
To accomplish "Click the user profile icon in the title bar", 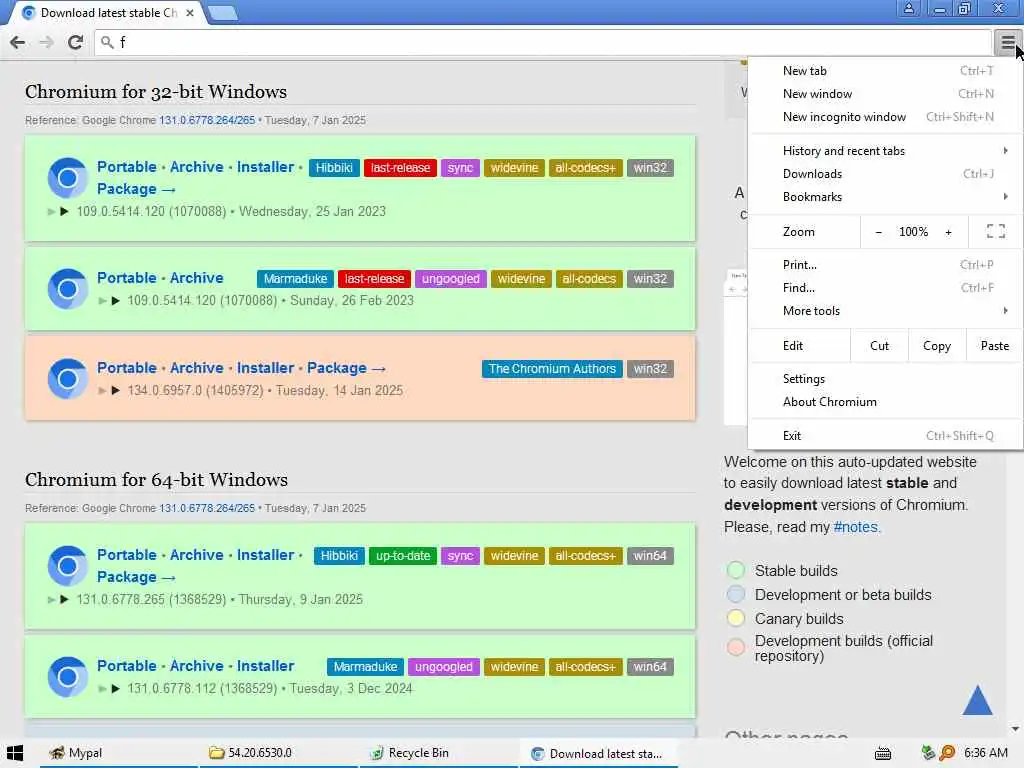I will [908, 9].
